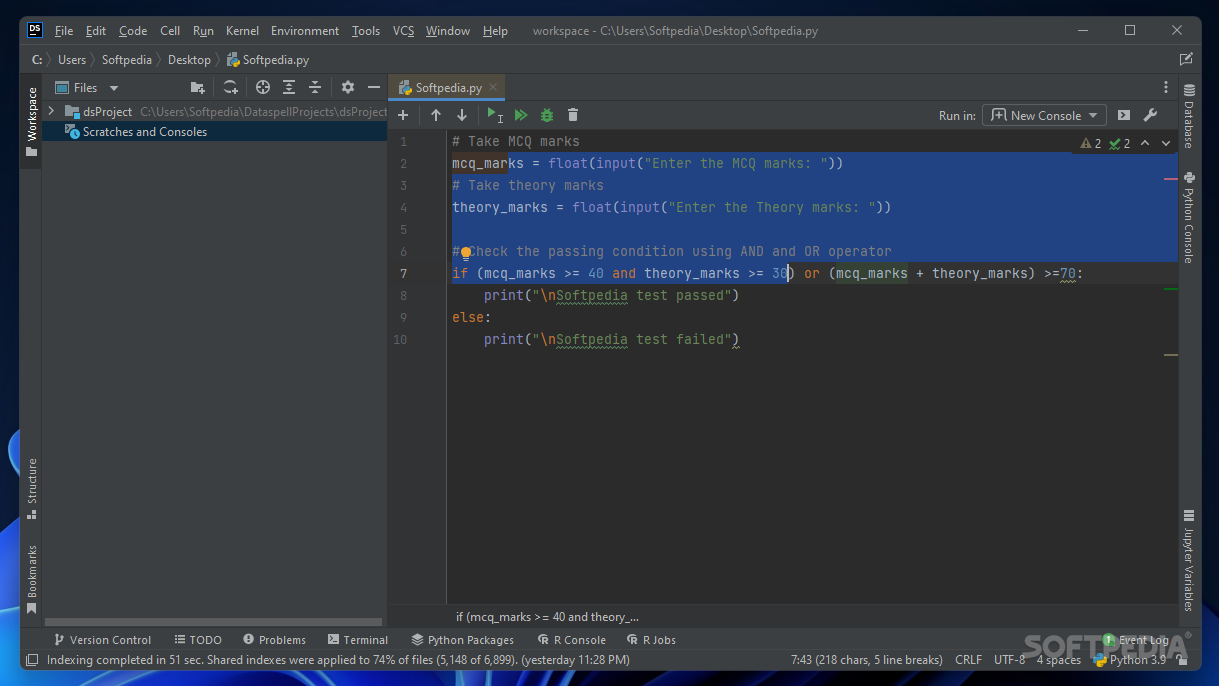Jump to the next highlighted problem
The width and height of the screenshot is (1219, 686).
click(1166, 143)
